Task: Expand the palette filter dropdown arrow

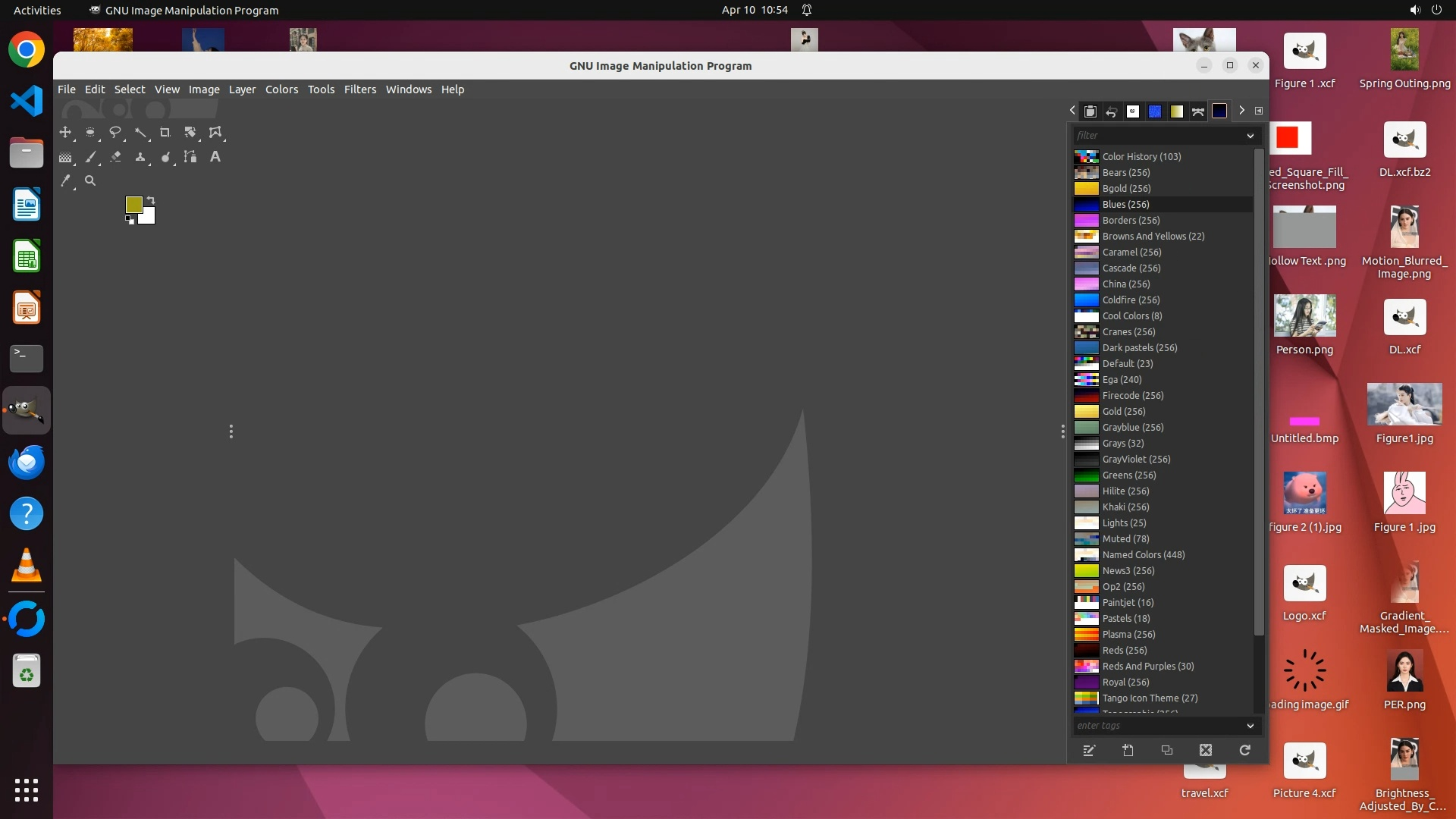Action: point(1250,136)
